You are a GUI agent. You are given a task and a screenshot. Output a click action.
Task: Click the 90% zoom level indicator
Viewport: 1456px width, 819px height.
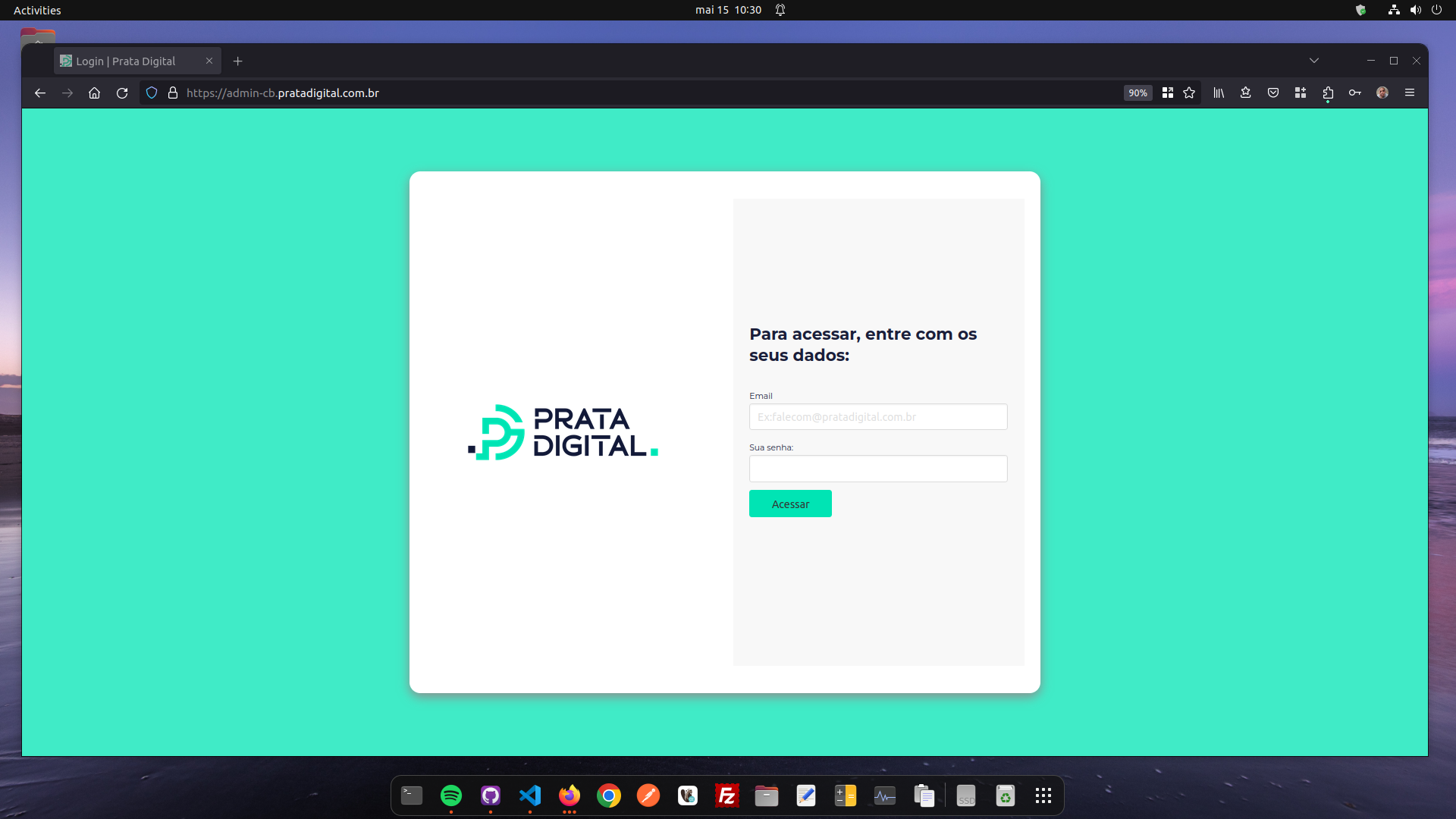(1137, 93)
